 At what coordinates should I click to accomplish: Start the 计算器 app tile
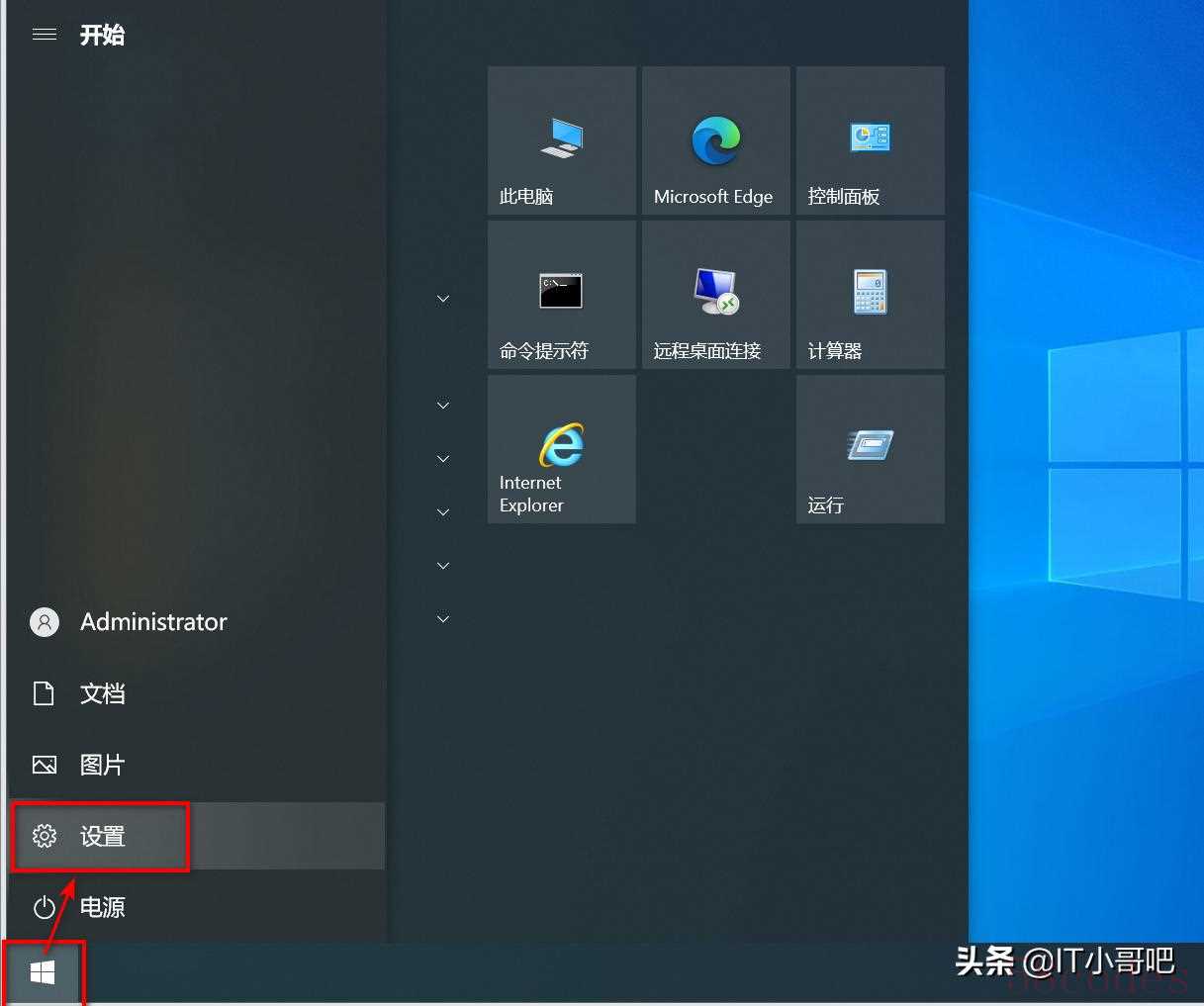[x=870, y=295]
